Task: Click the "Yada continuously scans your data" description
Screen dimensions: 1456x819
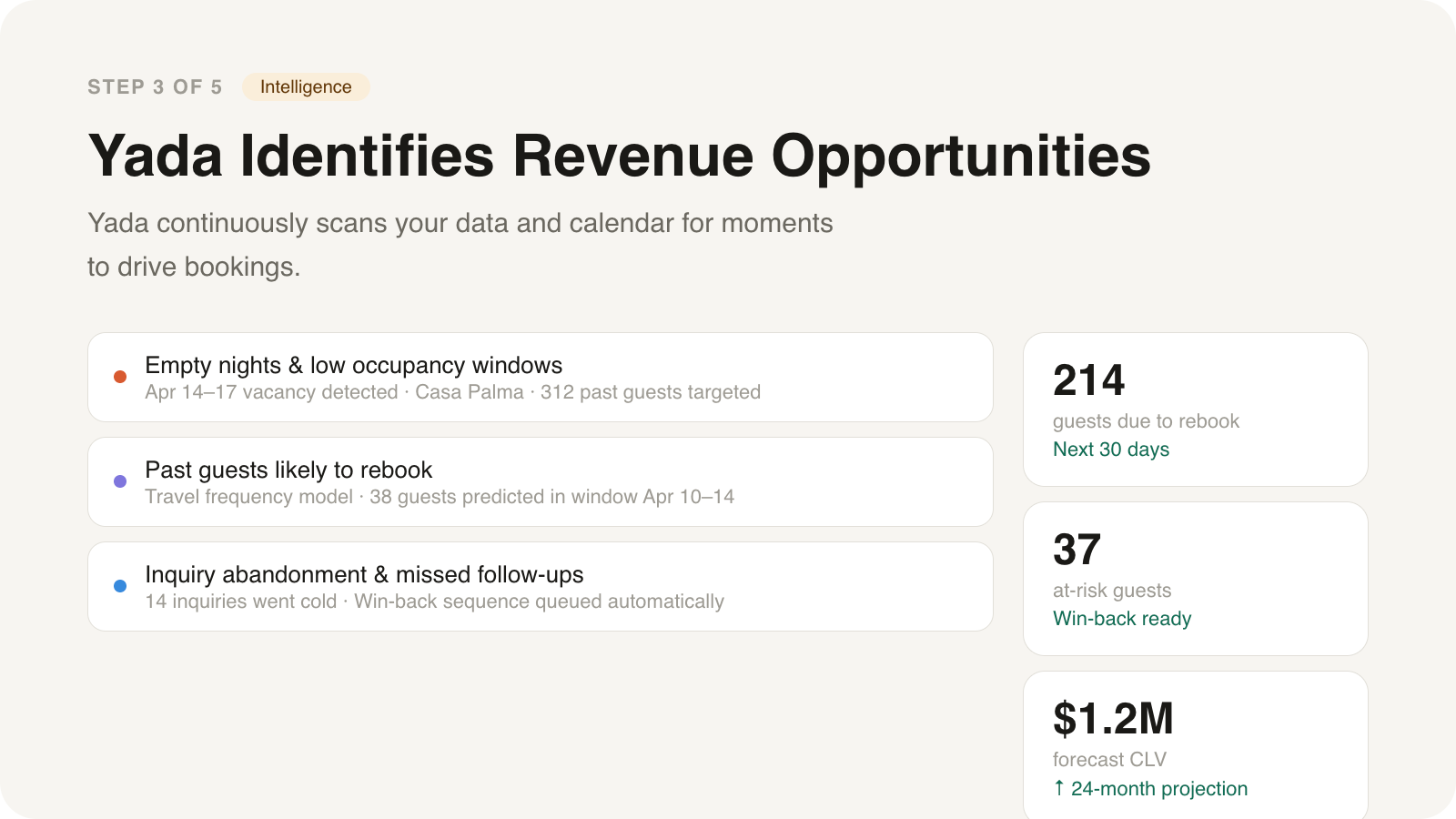Action: pos(460,245)
